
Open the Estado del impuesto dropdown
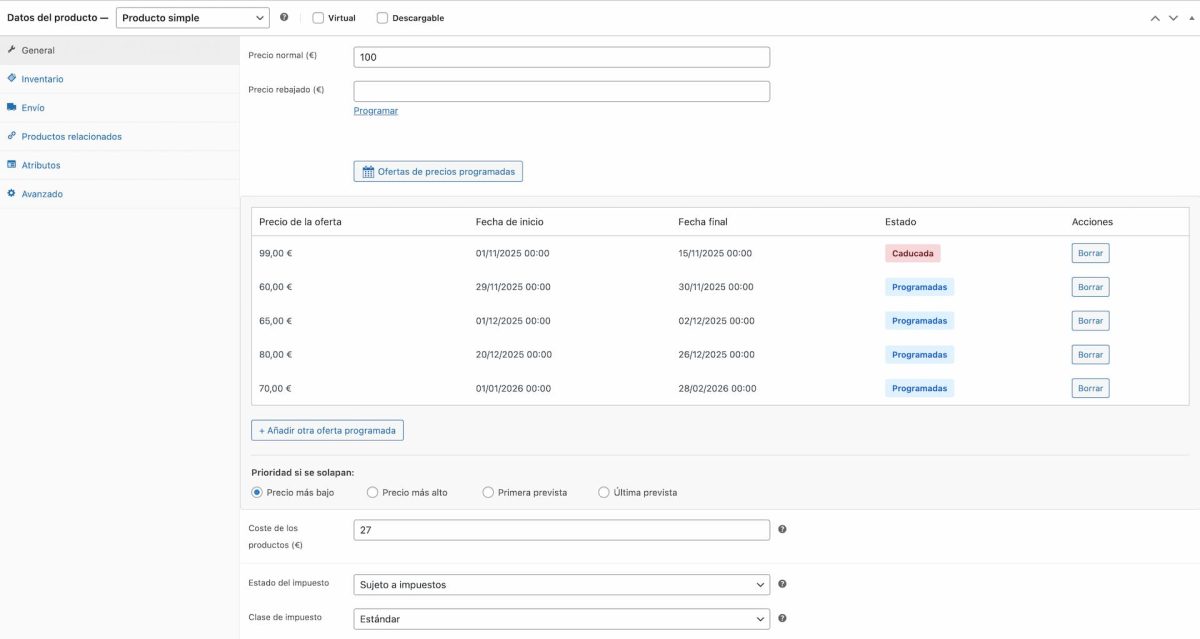(x=560, y=584)
